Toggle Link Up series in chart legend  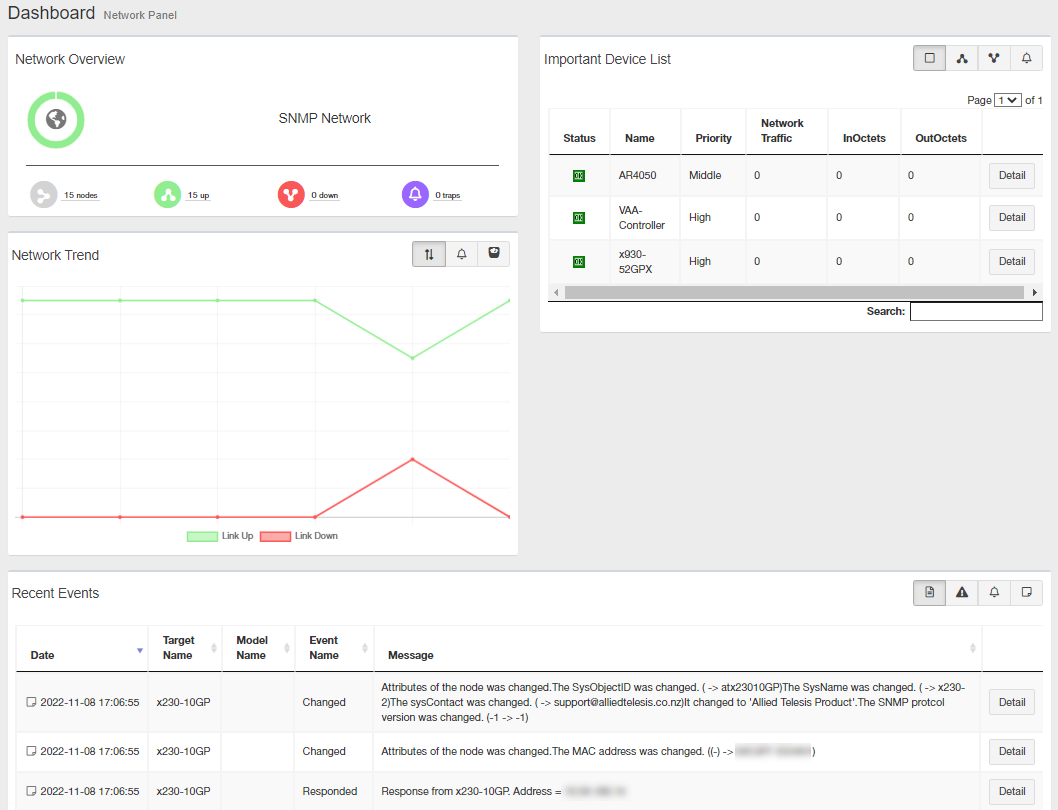click(x=203, y=537)
